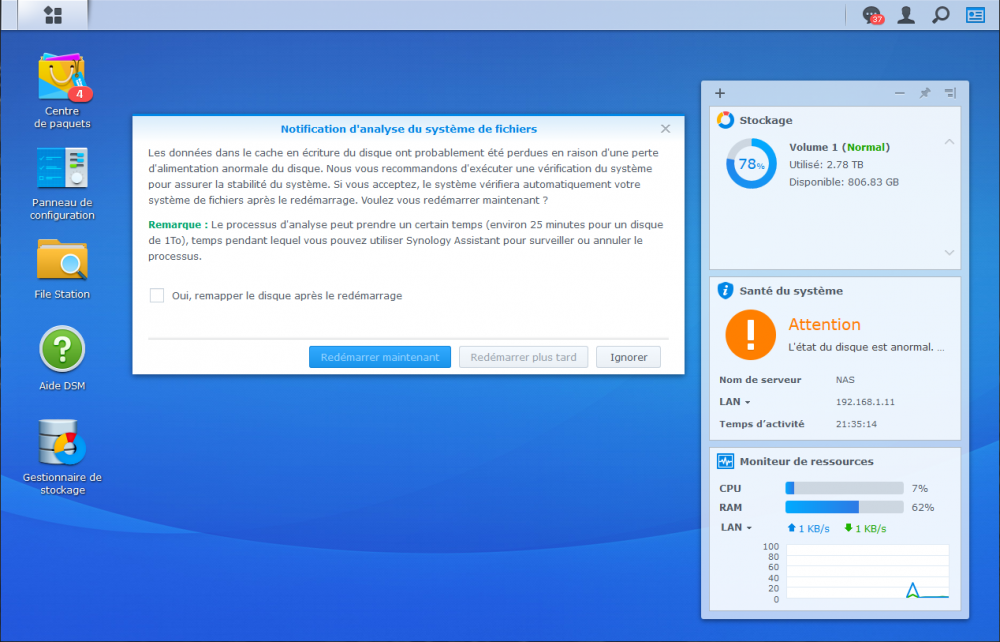Open the notifications chat bubble icon
This screenshot has width=1000, height=642.
click(x=872, y=15)
